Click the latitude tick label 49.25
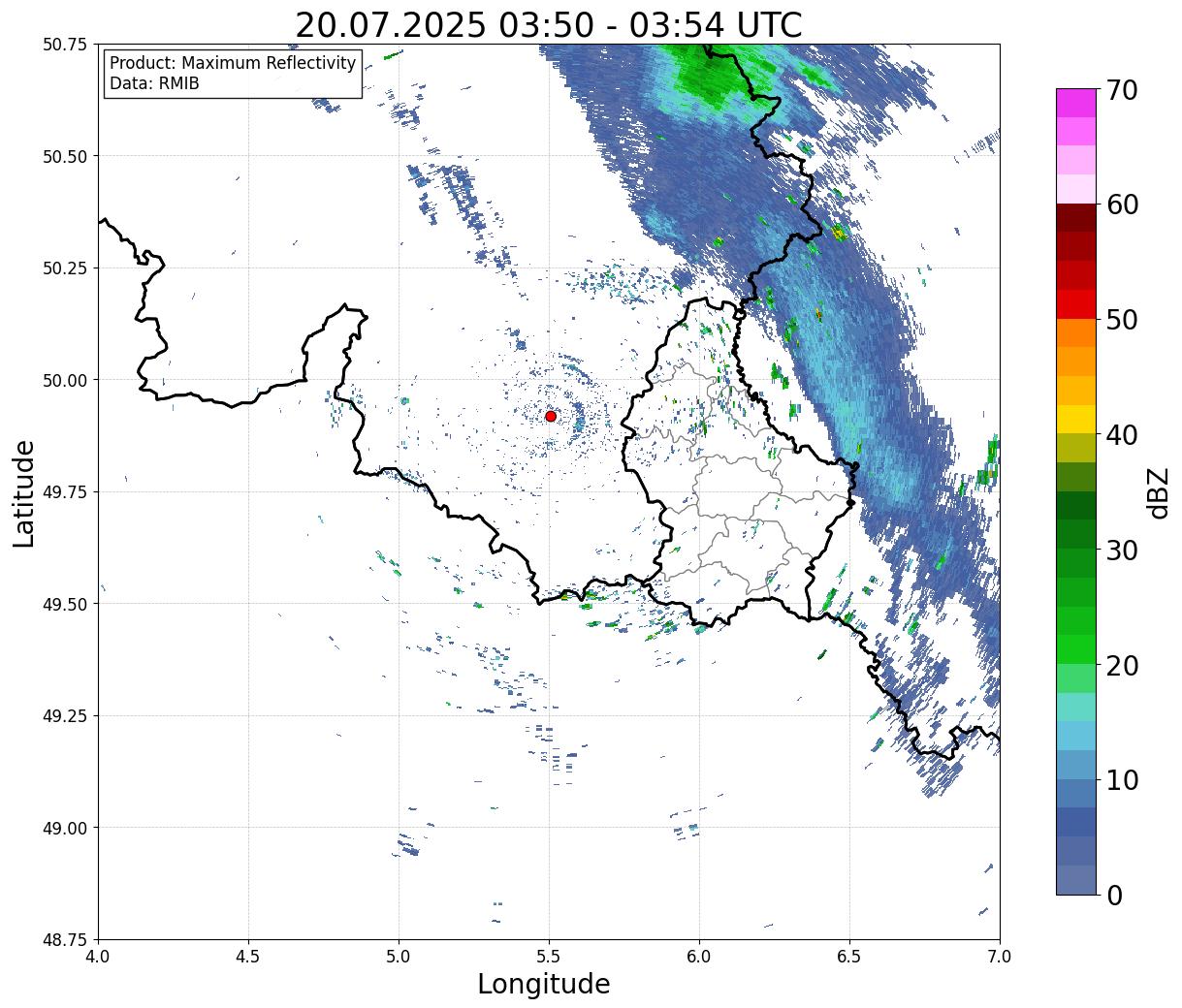The height and width of the screenshot is (1008, 1182). [65, 716]
